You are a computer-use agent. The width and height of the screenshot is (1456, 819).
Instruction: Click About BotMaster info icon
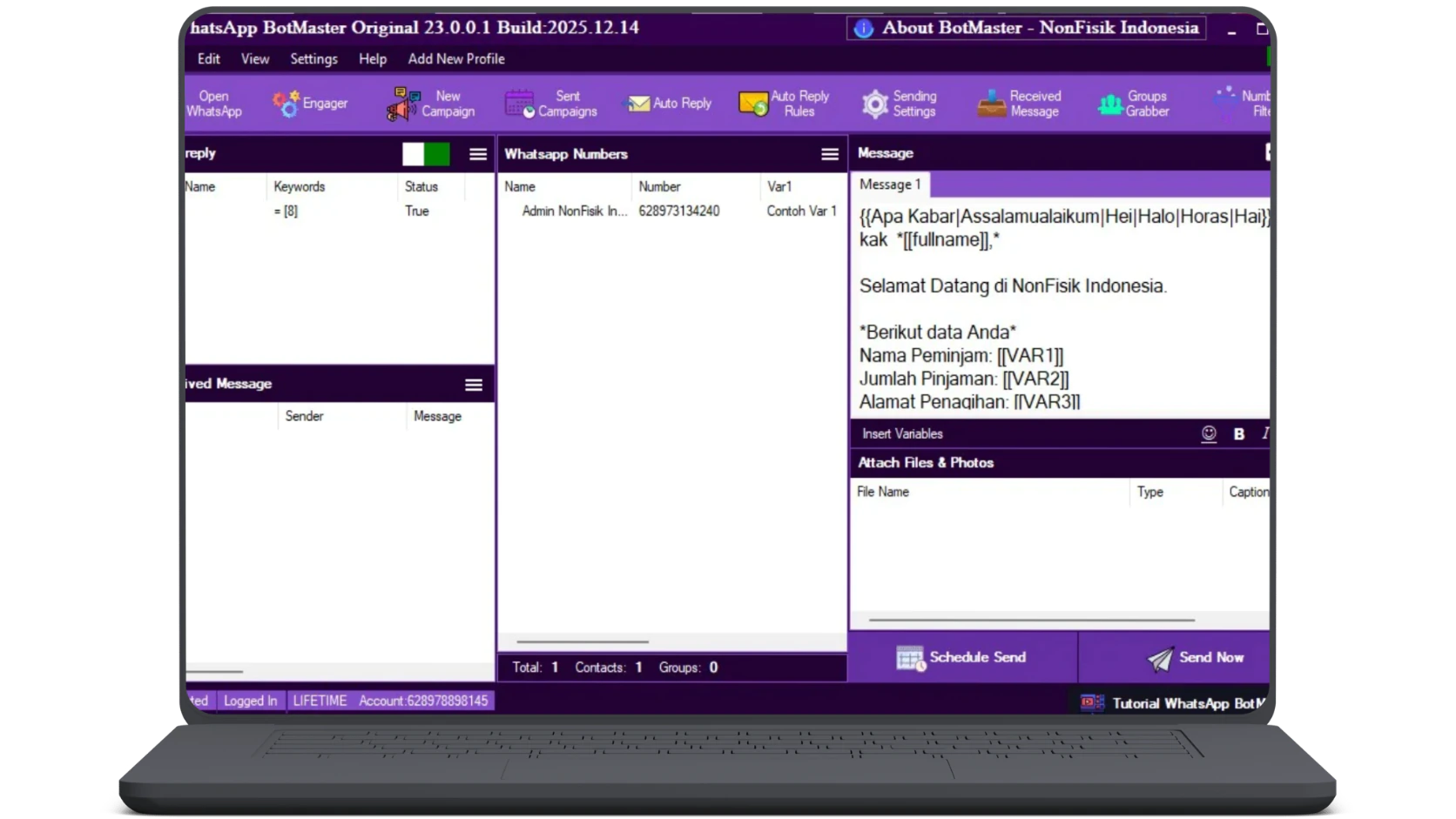click(863, 29)
